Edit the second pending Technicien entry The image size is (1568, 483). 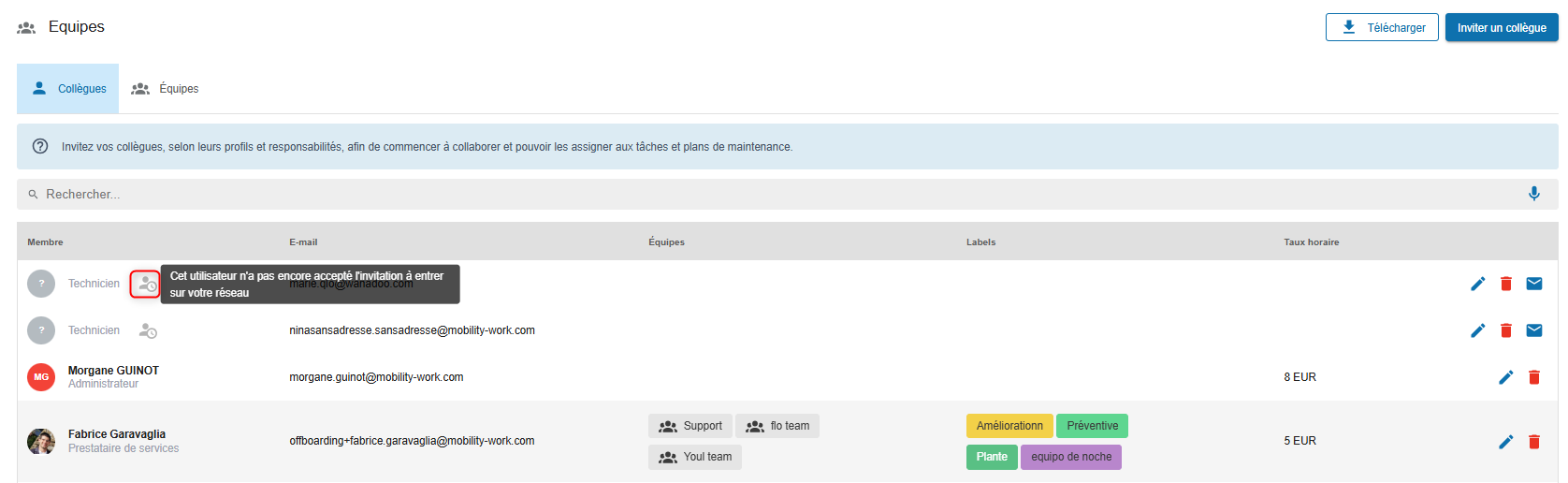1477,330
